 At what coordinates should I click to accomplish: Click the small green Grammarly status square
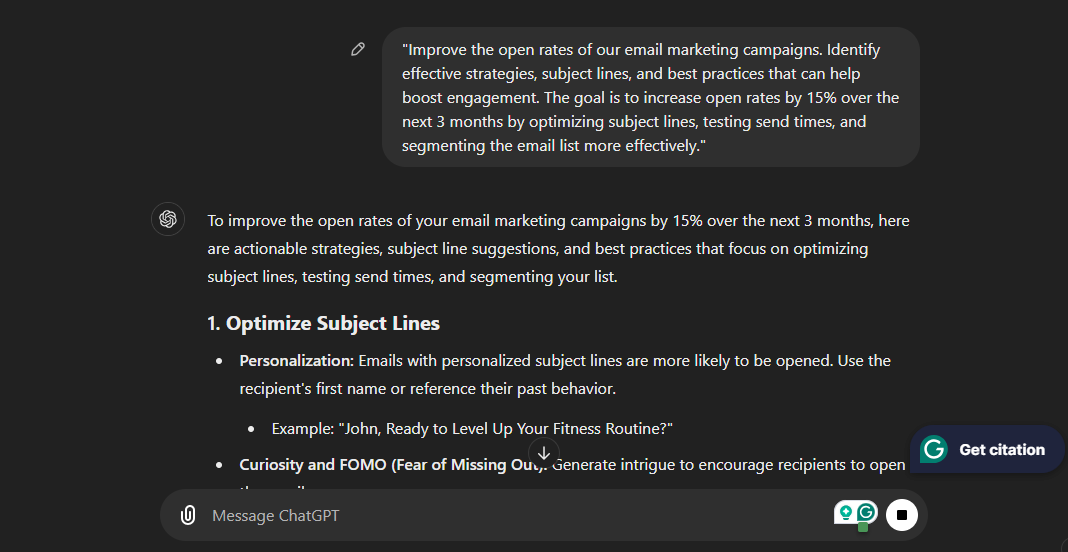coord(863,527)
